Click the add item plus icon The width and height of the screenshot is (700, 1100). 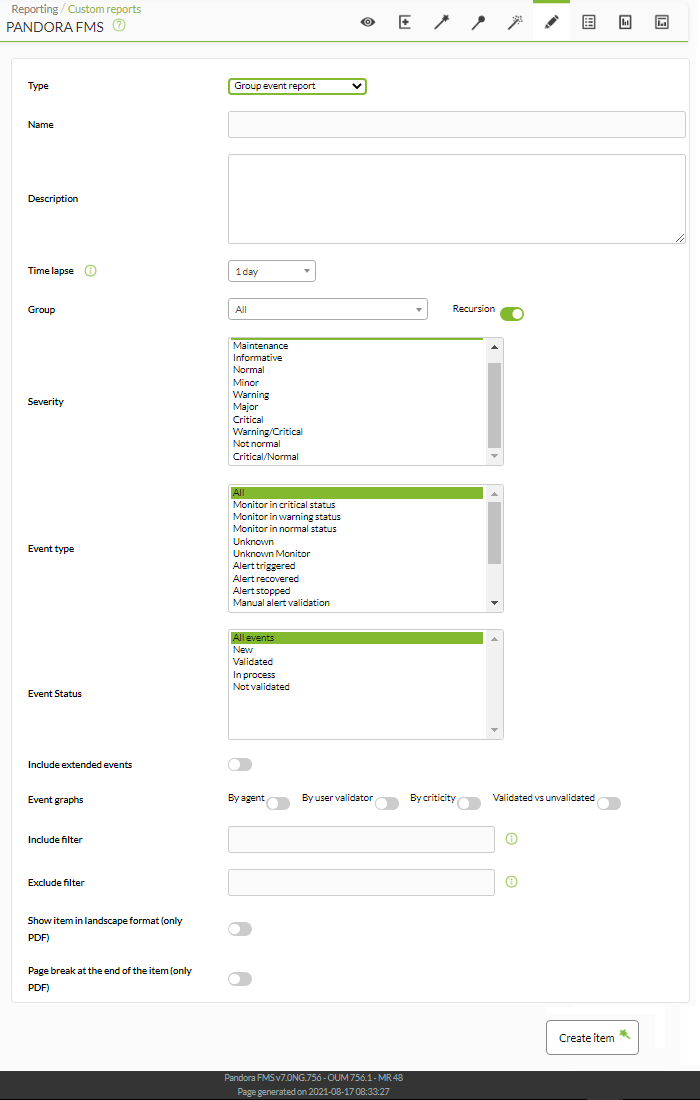point(405,22)
